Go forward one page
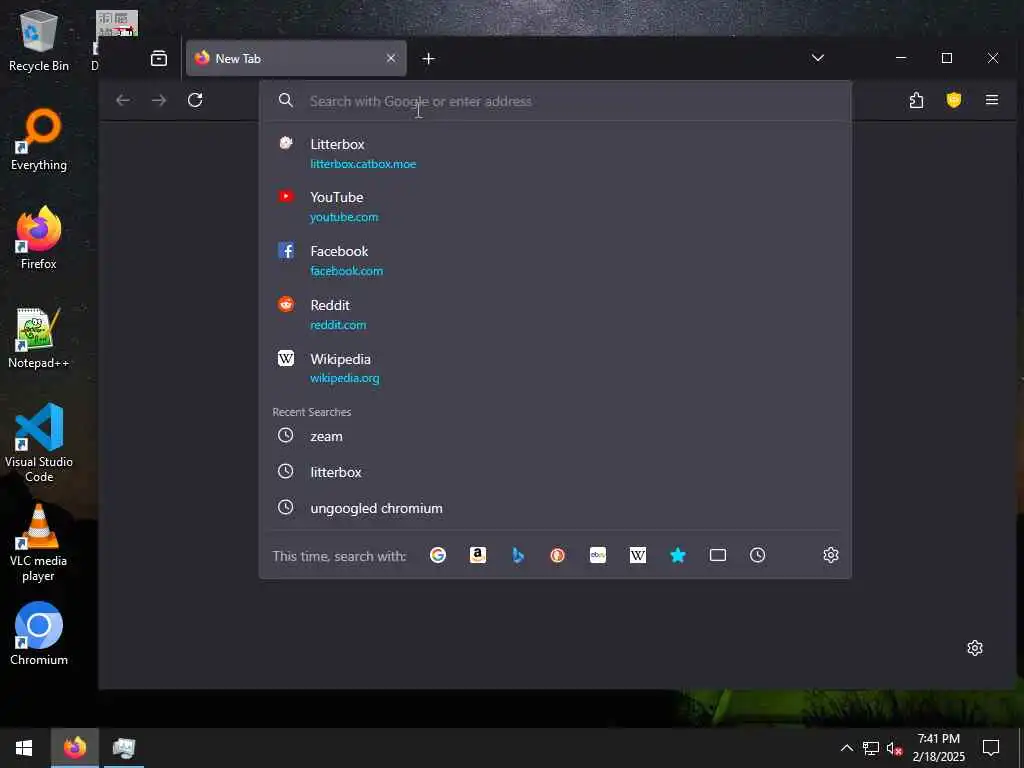Viewport: 1024px width, 768px height. 159,100
